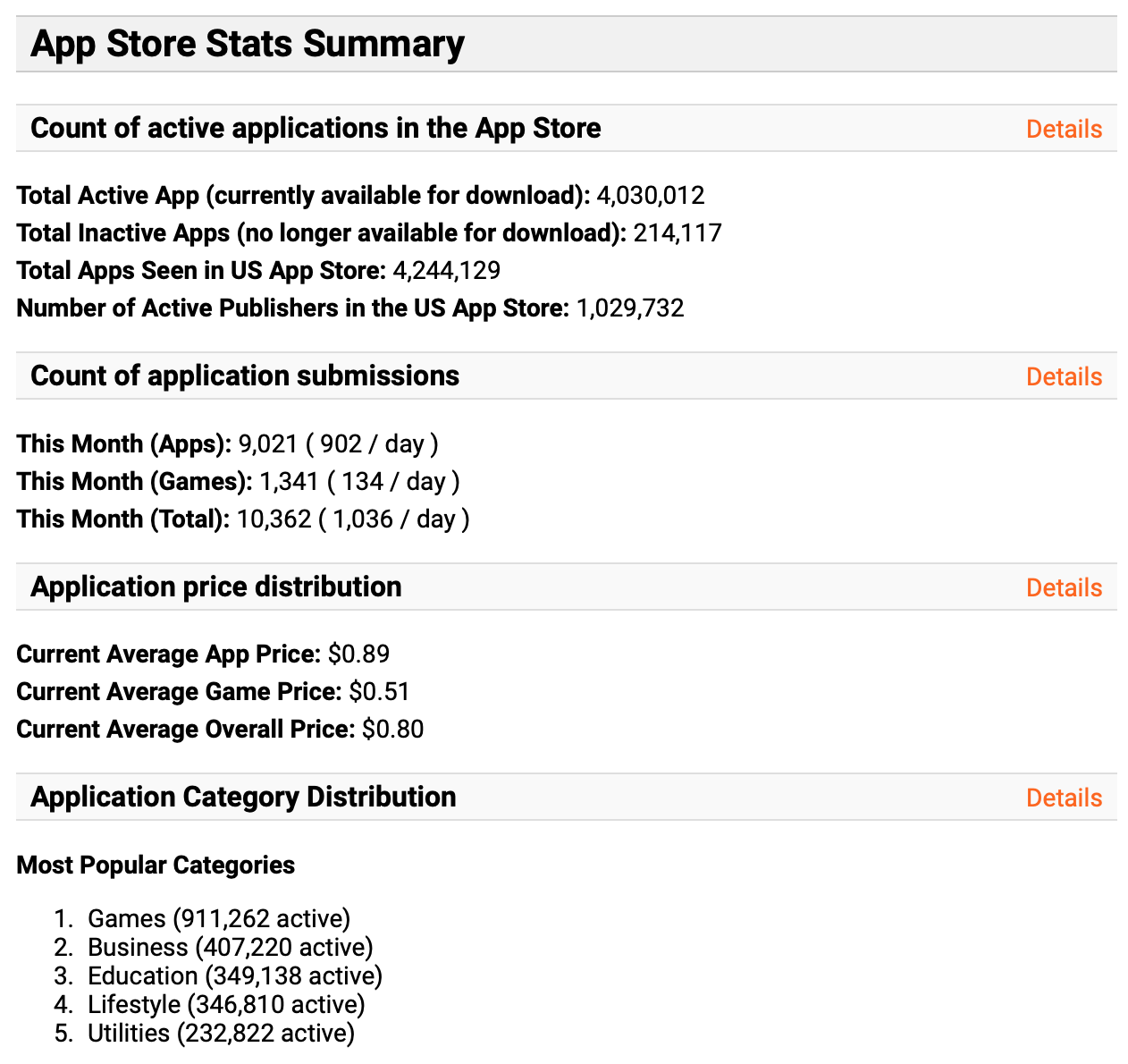Image resolution: width=1128 pixels, height=1064 pixels.
Task: Select the price value $0.80
Action: tap(393, 730)
